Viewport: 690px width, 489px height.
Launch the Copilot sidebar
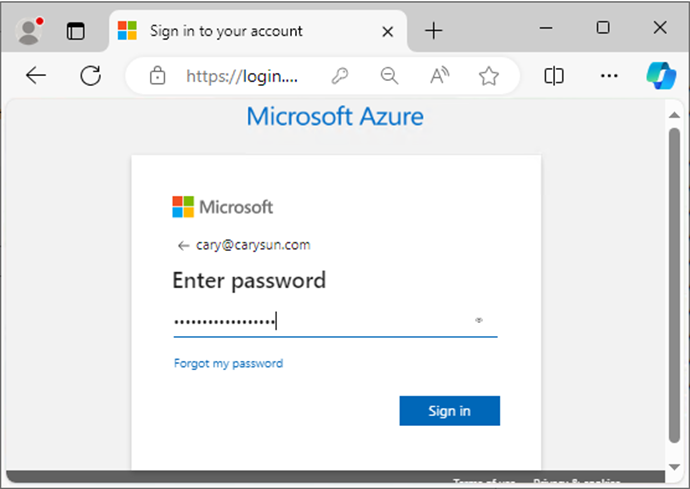[x=661, y=76]
